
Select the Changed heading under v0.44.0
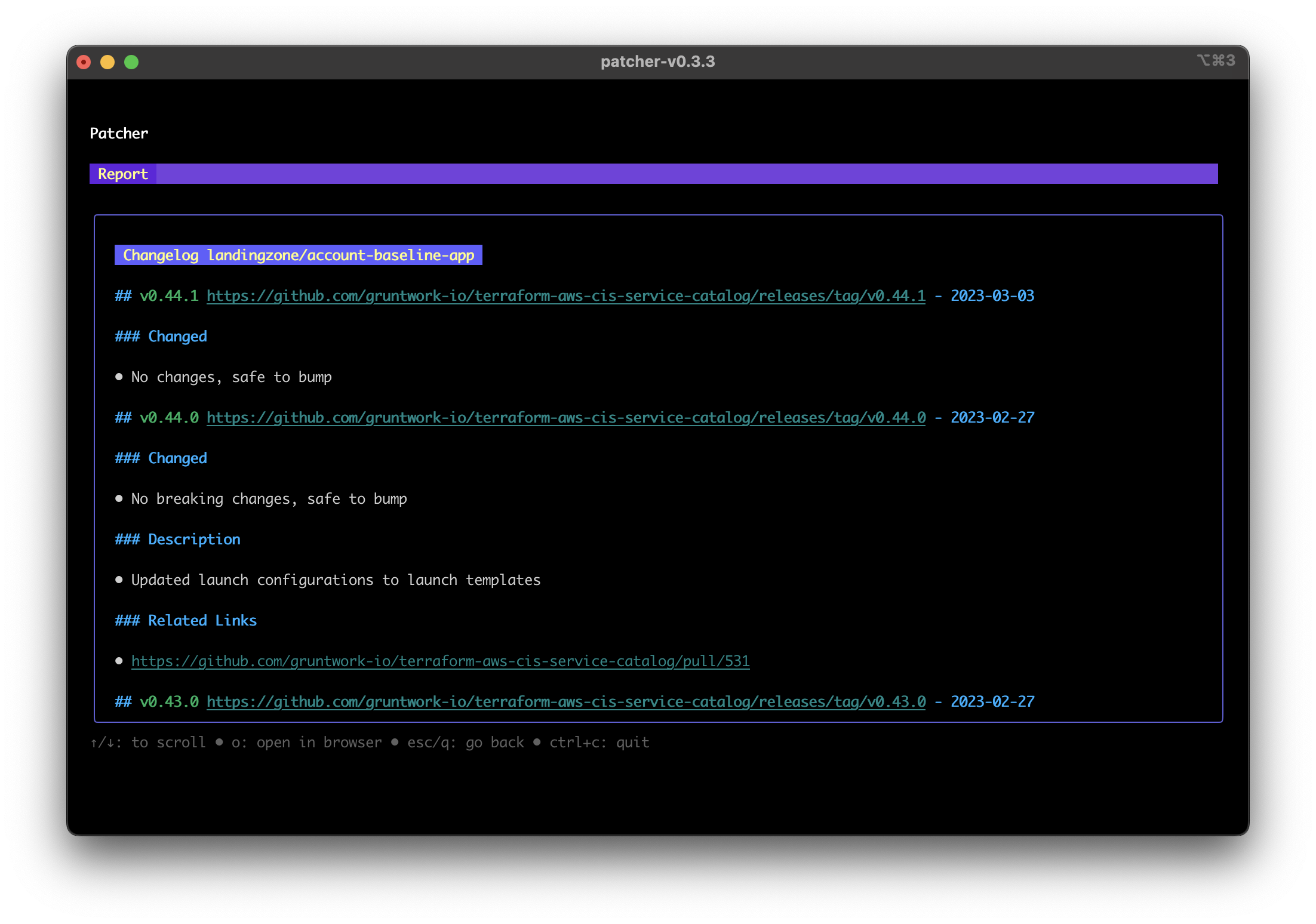click(x=161, y=458)
